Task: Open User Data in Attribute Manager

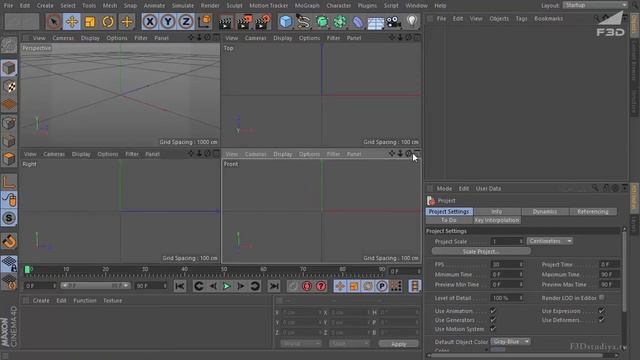Action: click(x=488, y=189)
